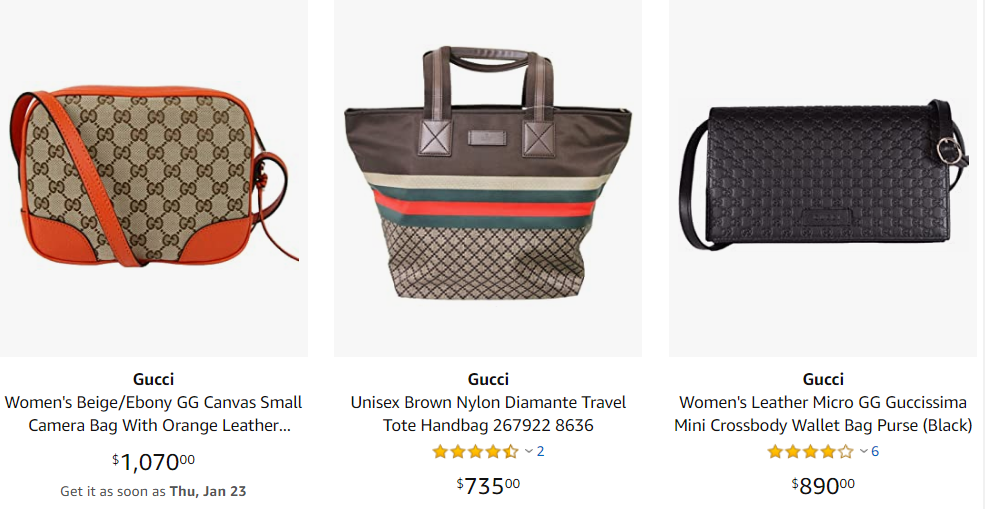Expand the rating breakdown chevron for the tote handbag
Viewport: 985px width, 509px height.
pos(529,452)
